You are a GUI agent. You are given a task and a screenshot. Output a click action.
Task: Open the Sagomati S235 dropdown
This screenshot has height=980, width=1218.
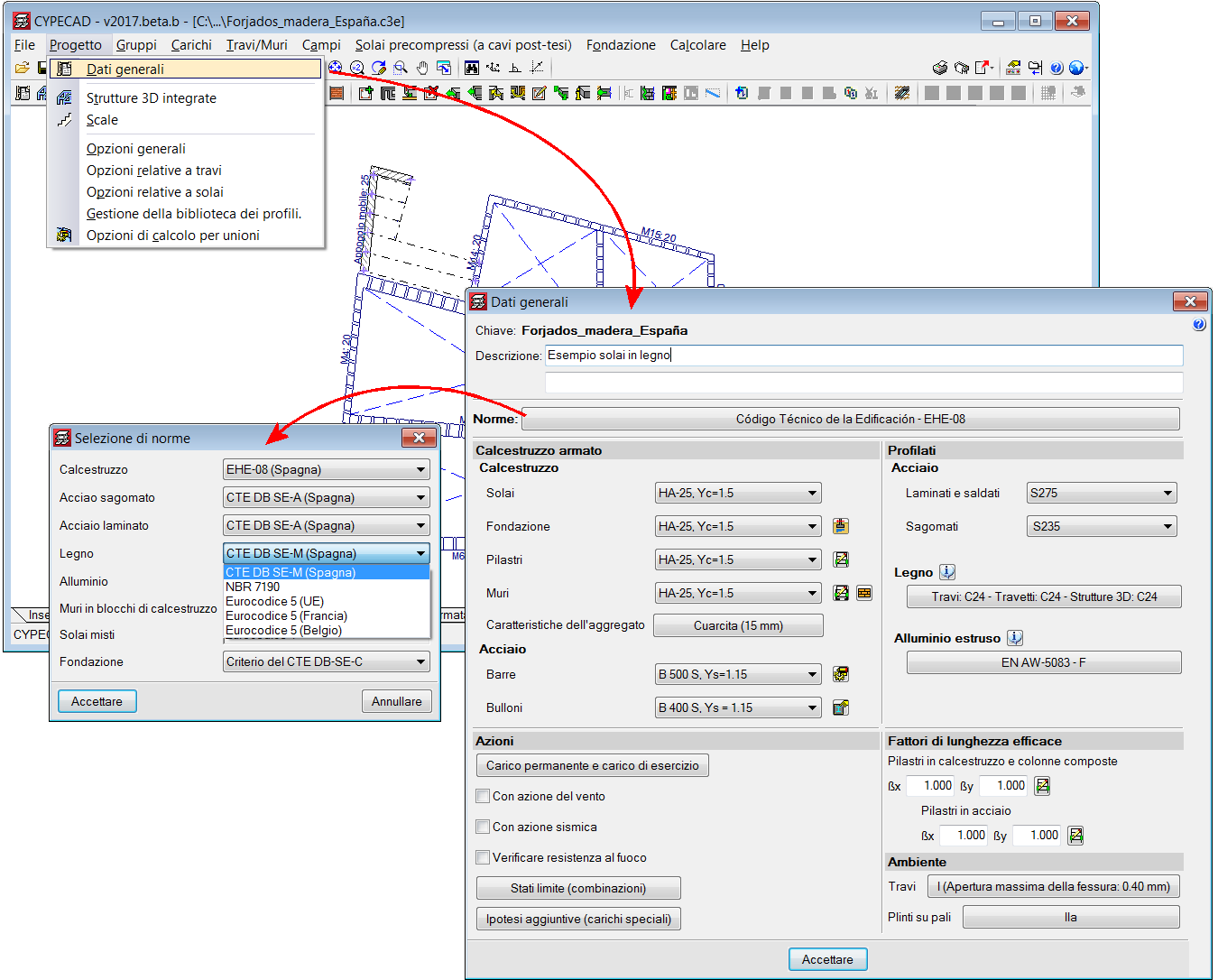[1103, 526]
